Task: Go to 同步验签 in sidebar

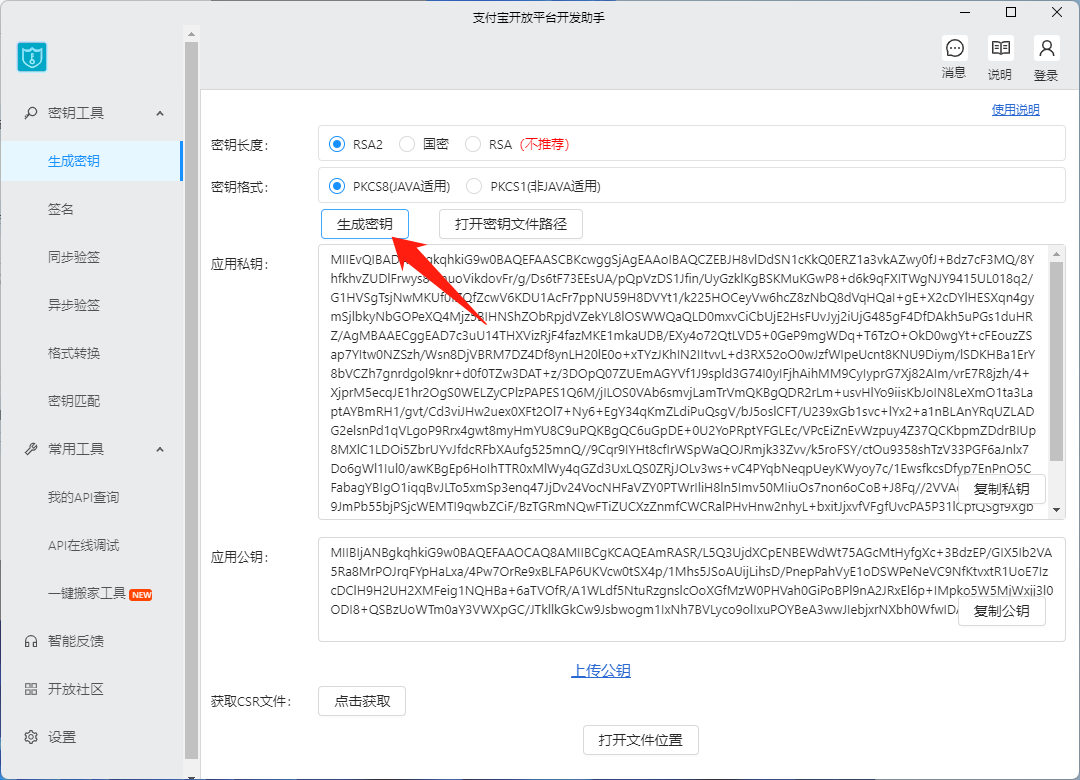Action: coord(74,257)
